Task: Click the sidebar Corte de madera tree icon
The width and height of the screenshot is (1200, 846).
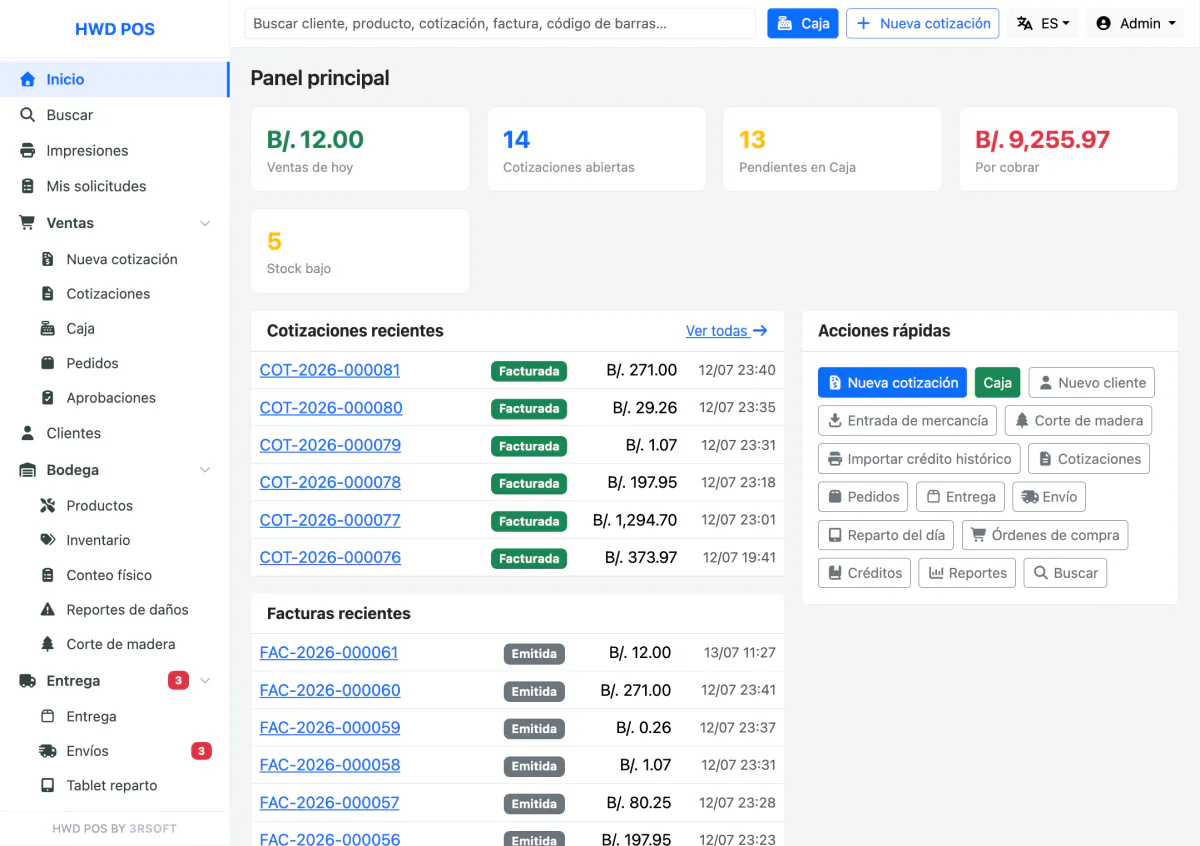Action: [48, 644]
